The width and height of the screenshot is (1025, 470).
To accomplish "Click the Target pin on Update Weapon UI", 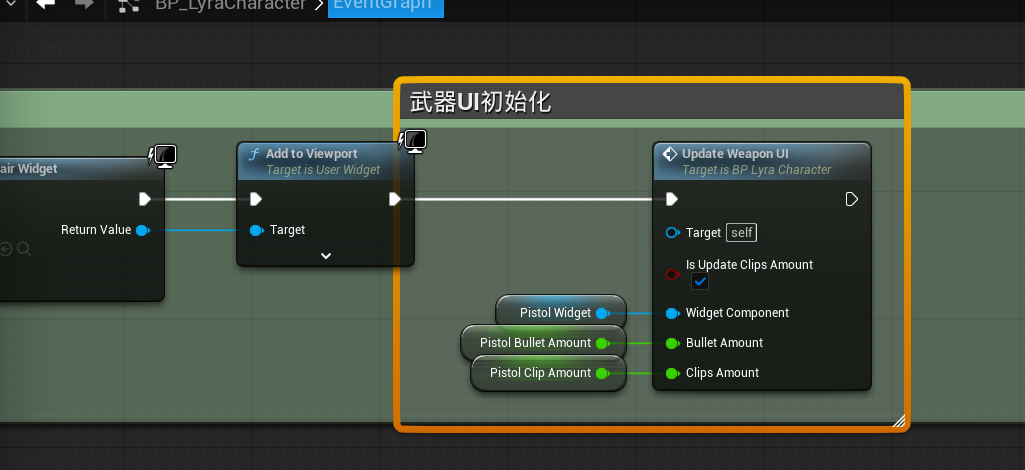I will (672, 233).
